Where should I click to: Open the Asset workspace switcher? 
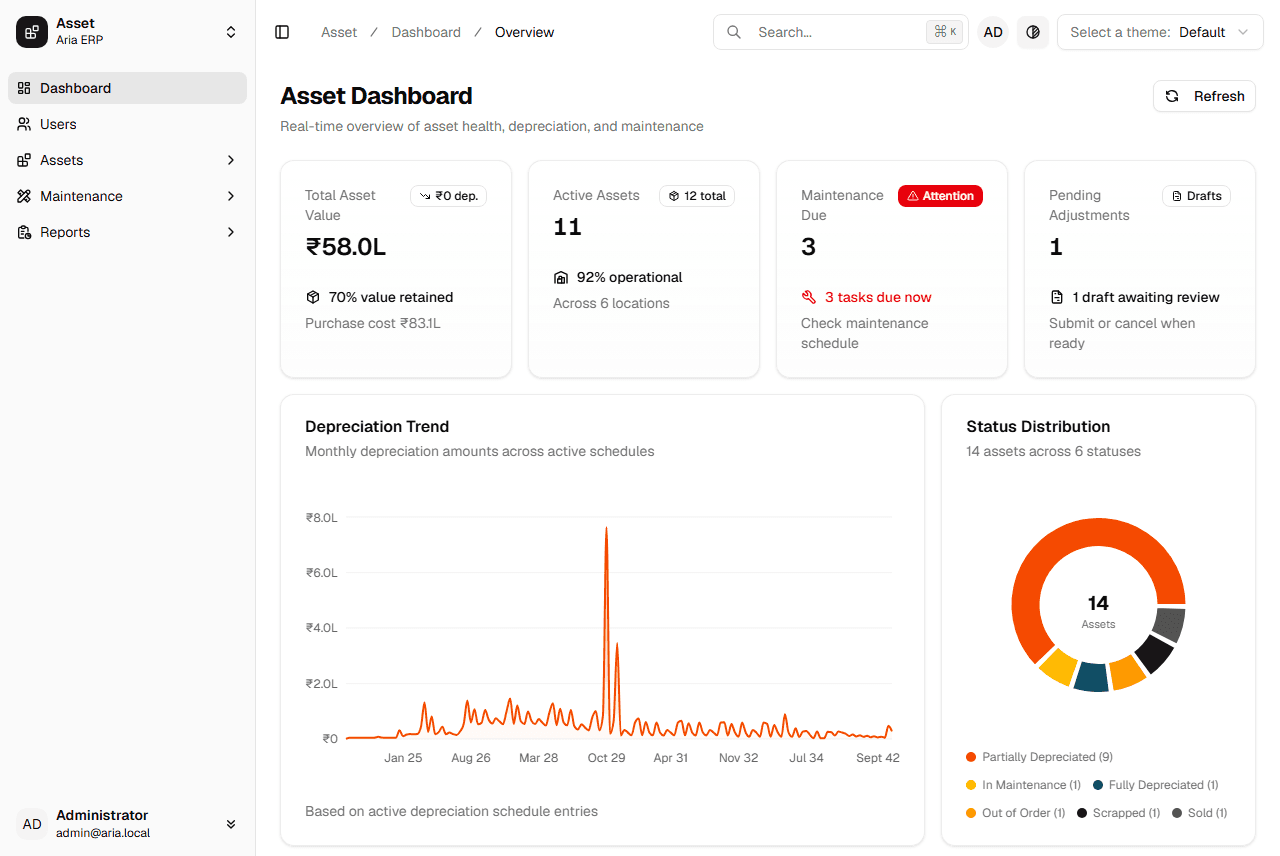coord(127,32)
